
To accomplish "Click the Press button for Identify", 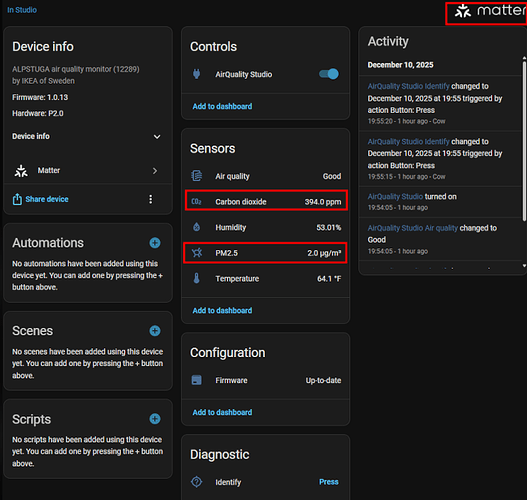I will [x=329, y=482].
